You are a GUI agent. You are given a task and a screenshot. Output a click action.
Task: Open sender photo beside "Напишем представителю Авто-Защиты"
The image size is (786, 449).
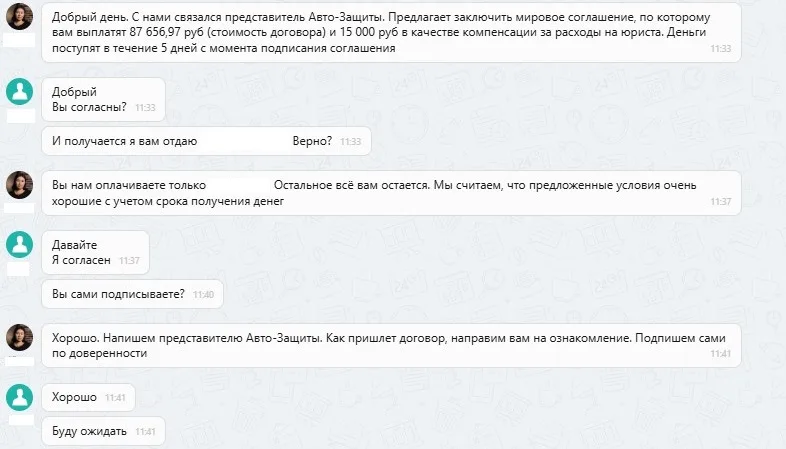[x=21, y=337]
